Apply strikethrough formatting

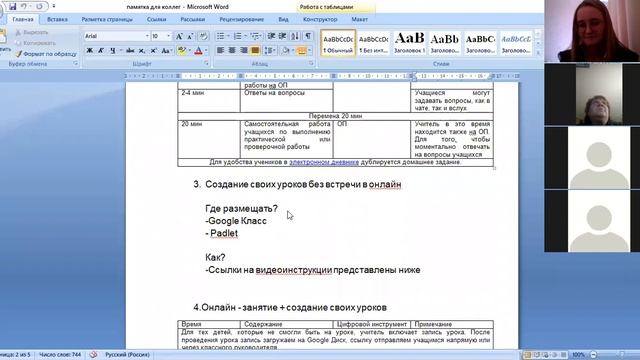pyautogui.click(x=130, y=51)
